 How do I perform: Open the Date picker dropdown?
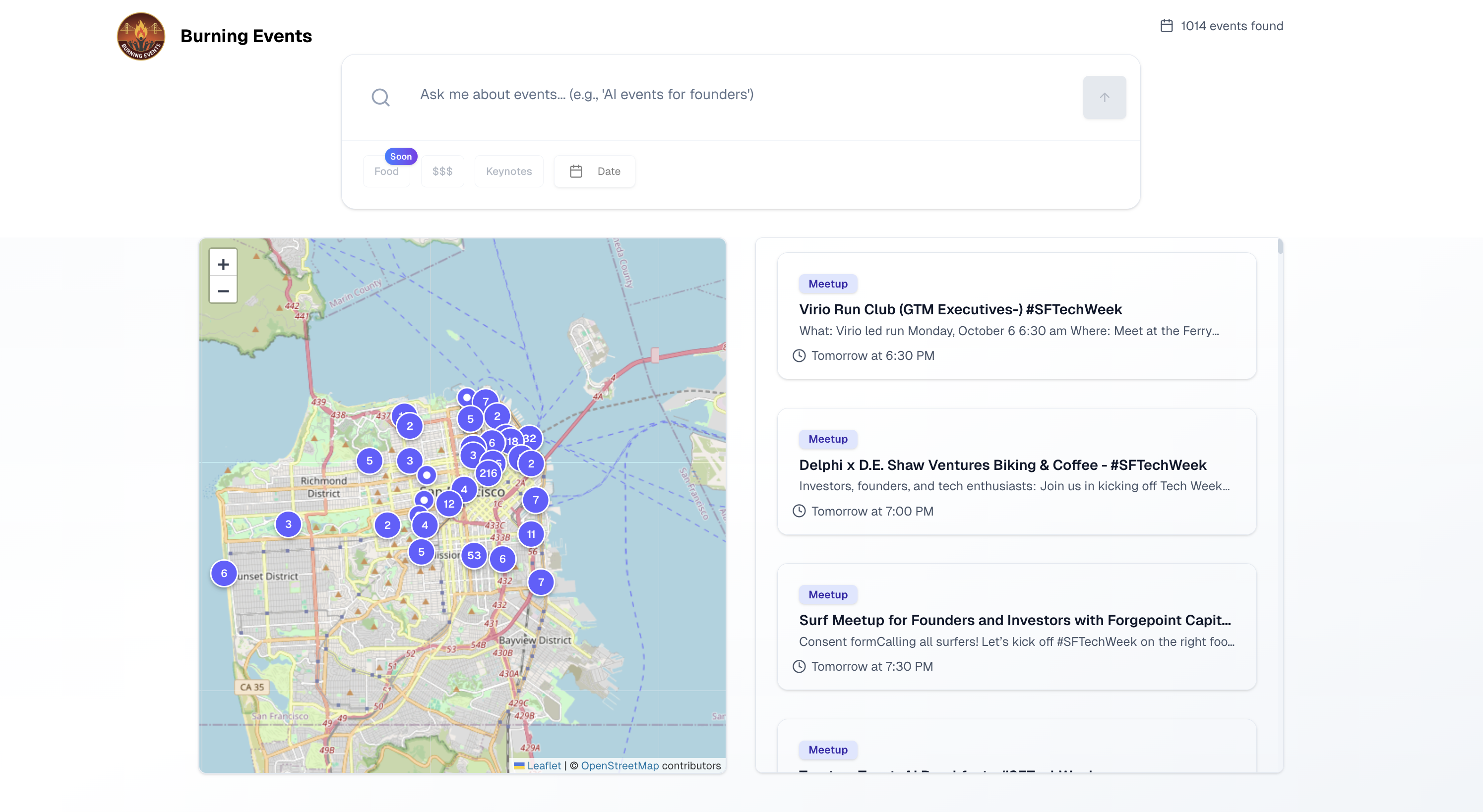pyautogui.click(x=594, y=172)
